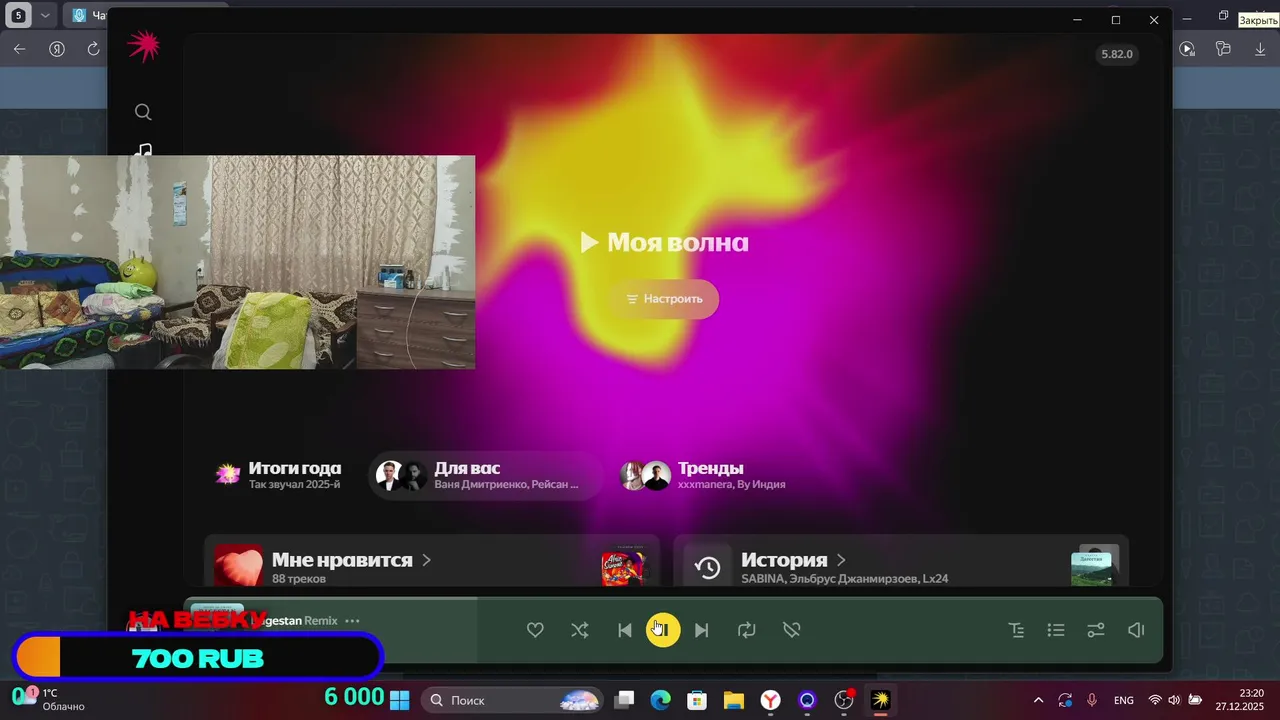Open OBS taskbar icon with red dot
The image size is (1280, 720).
coord(844,700)
